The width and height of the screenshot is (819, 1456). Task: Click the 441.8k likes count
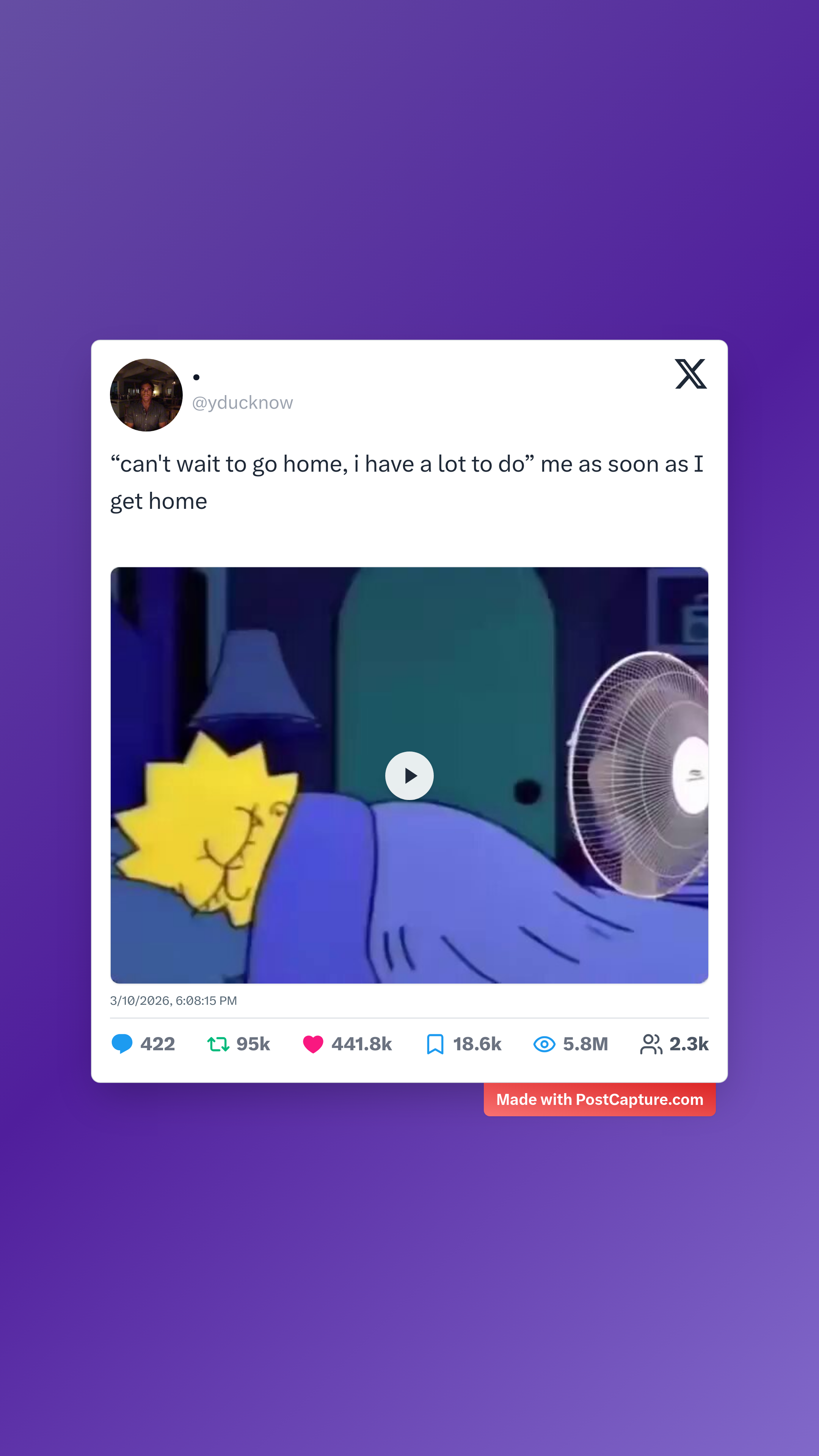362,1044
